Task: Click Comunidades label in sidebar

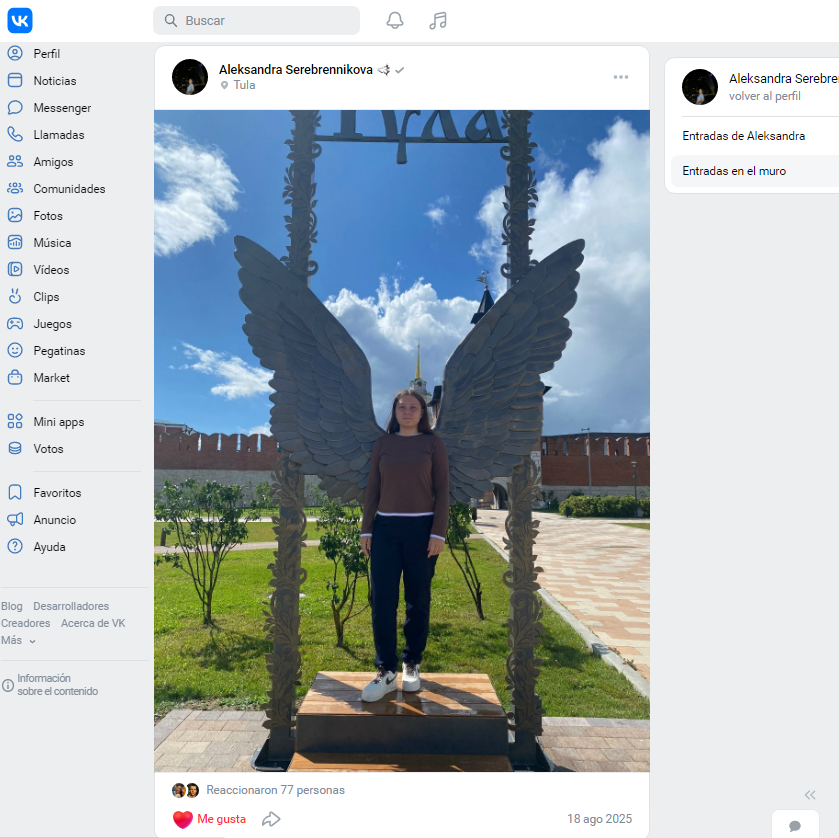Action: pos(69,188)
